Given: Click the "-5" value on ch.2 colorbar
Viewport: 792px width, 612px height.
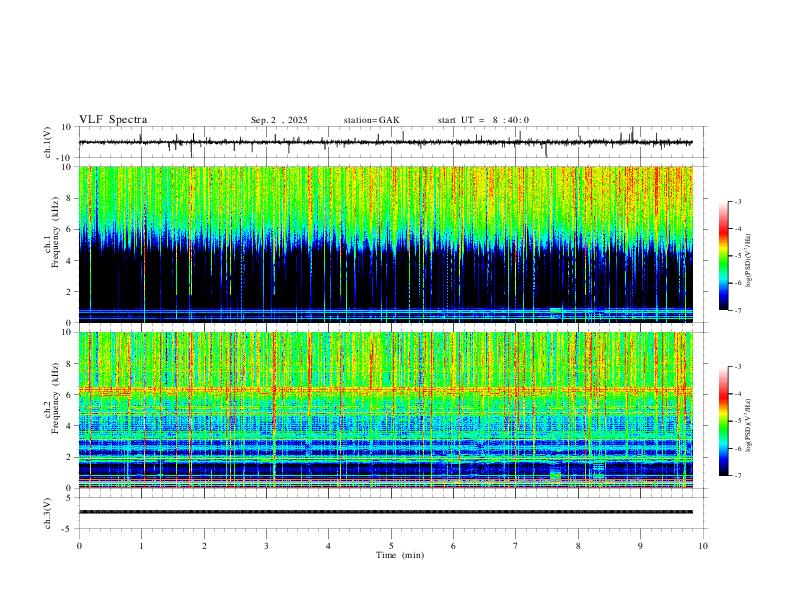Looking at the screenshot, I should click(x=738, y=421).
